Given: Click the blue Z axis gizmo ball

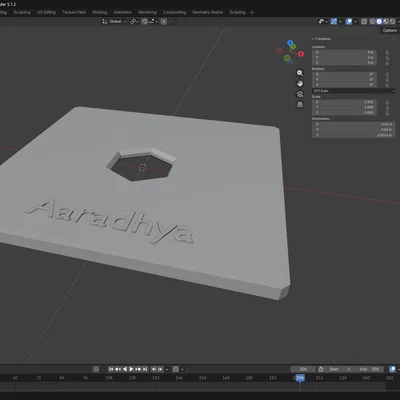Looking at the screenshot, I should (x=290, y=43).
